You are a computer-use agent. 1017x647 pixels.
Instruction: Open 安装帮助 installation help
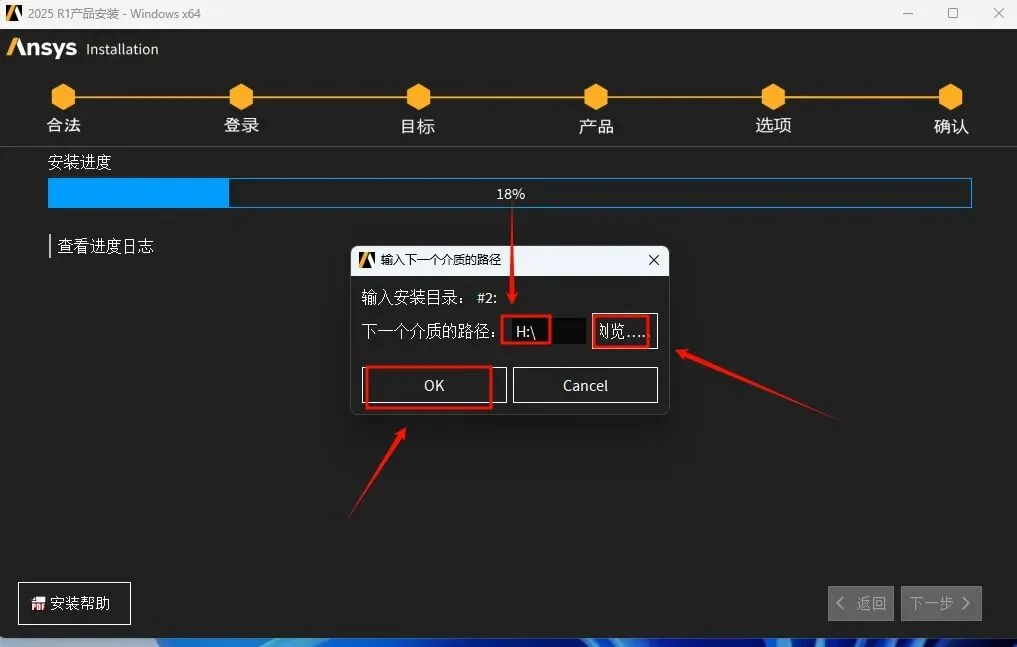click(75, 604)
